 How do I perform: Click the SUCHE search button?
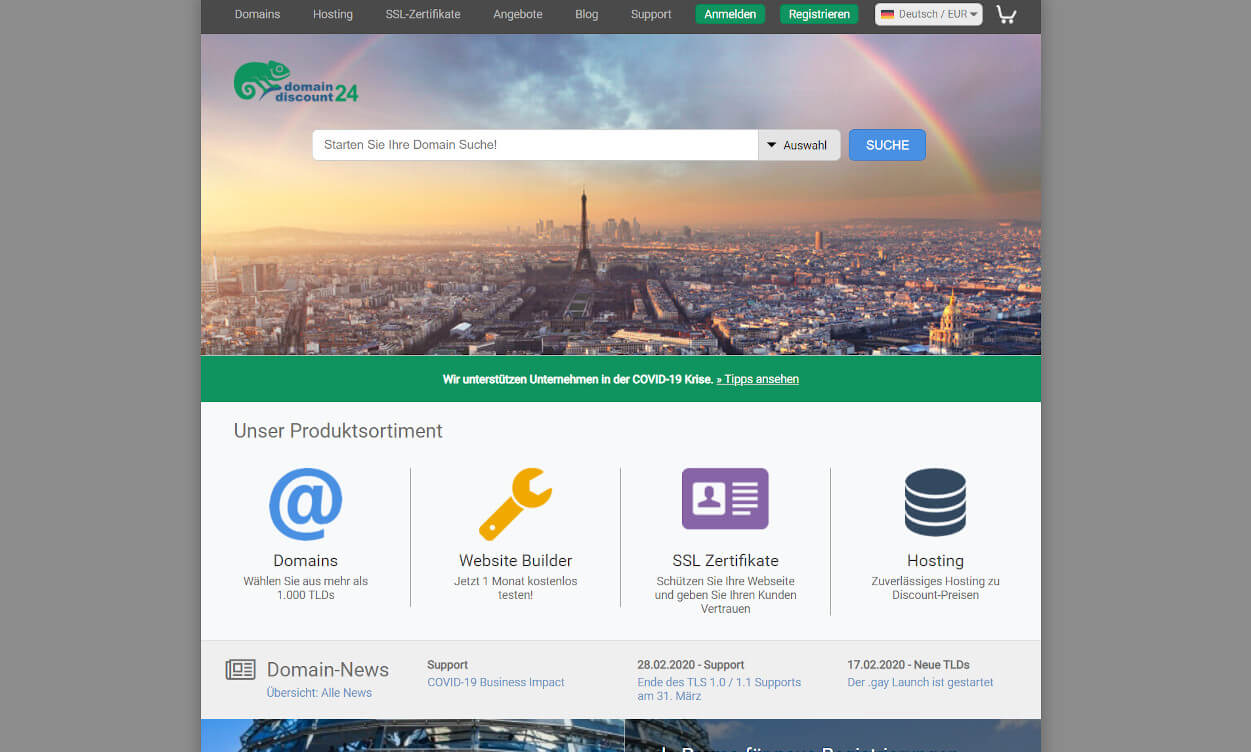887,145
